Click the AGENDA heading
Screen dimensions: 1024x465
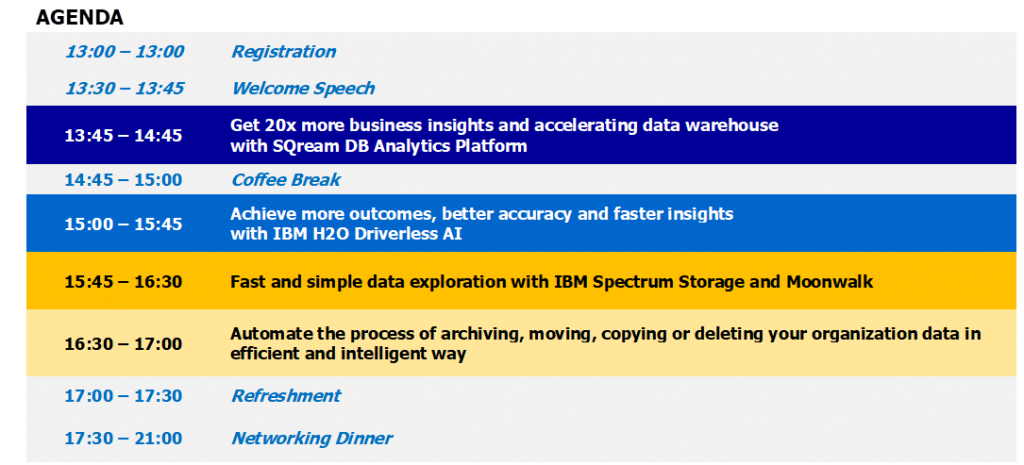click(79, 18)
